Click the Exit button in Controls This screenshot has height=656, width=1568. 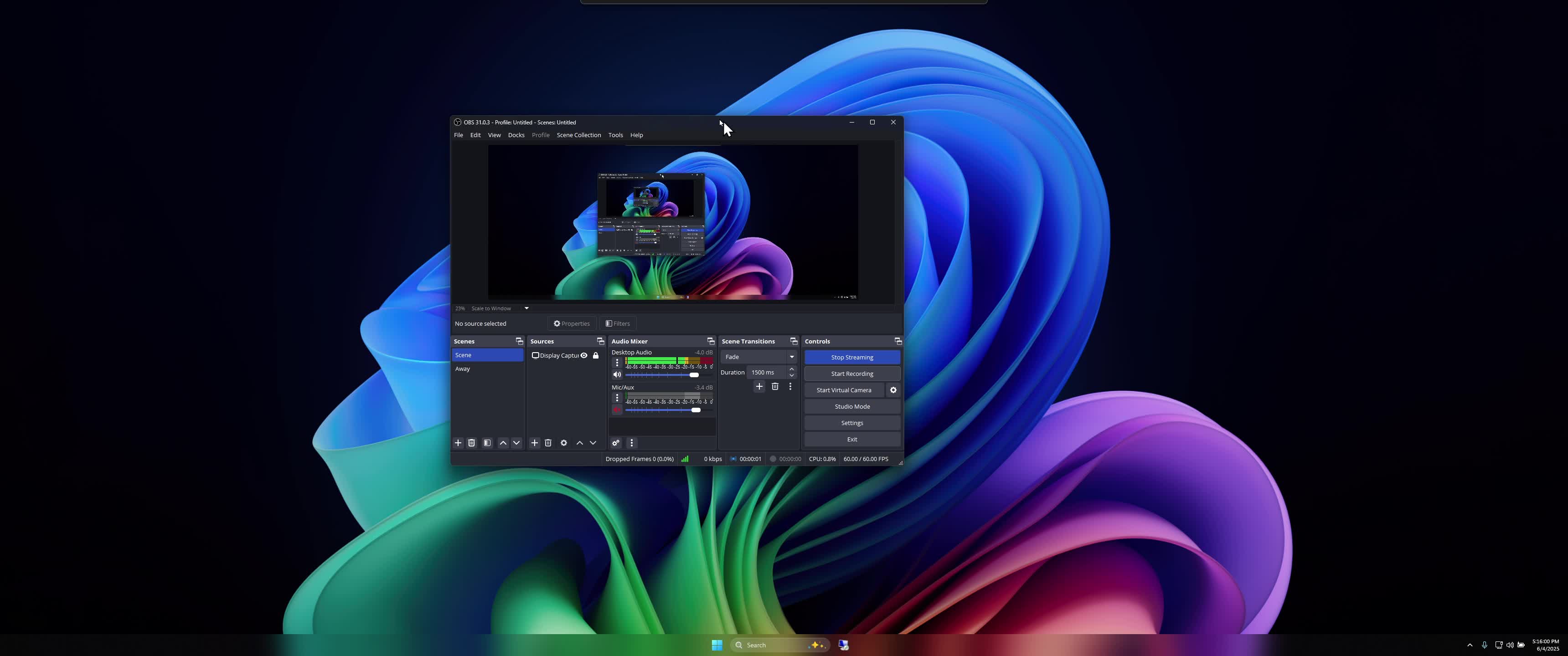tap(852, 439)
